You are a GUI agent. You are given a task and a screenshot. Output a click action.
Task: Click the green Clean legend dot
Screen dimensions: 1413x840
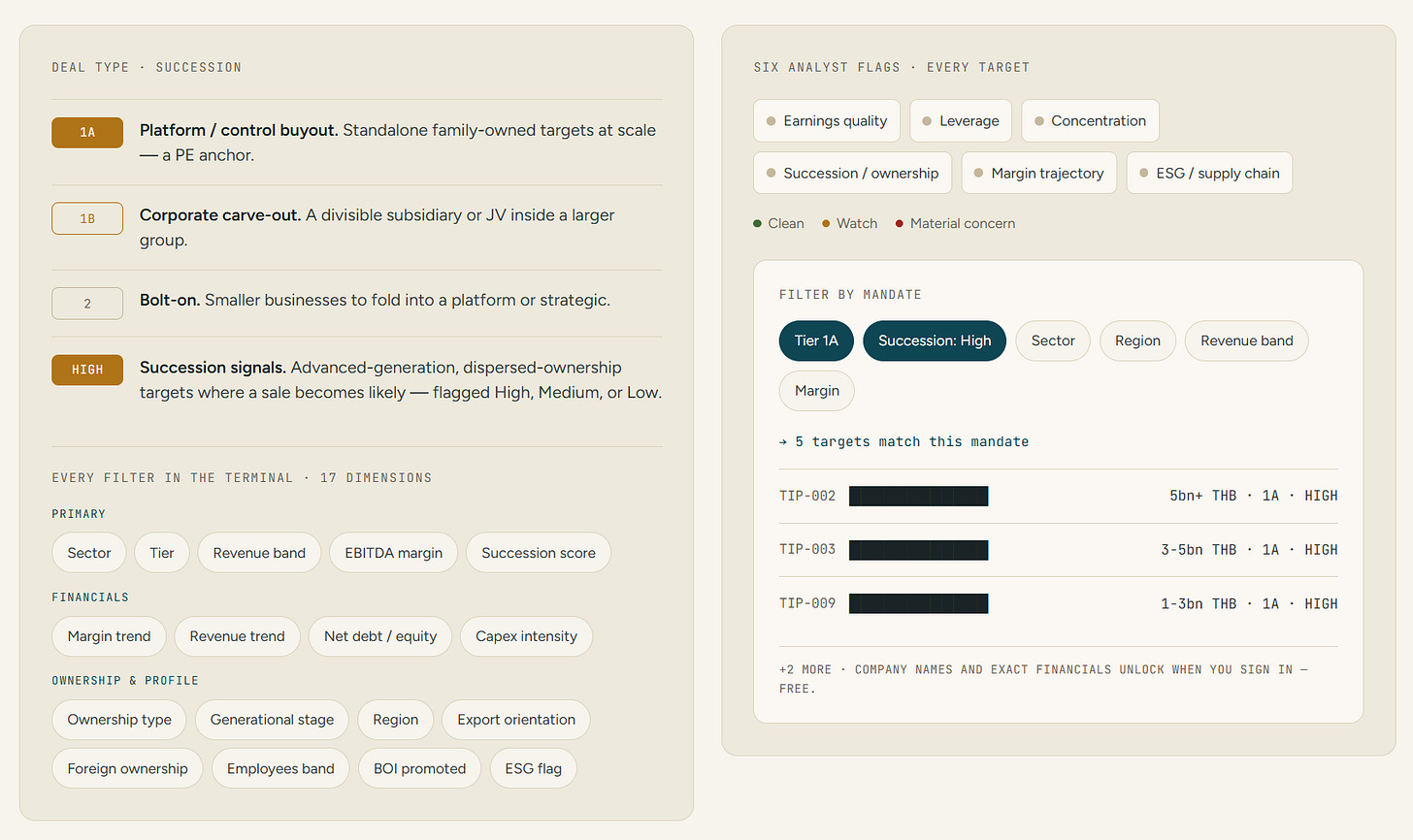pyautogui.click(x=757, y=223)
